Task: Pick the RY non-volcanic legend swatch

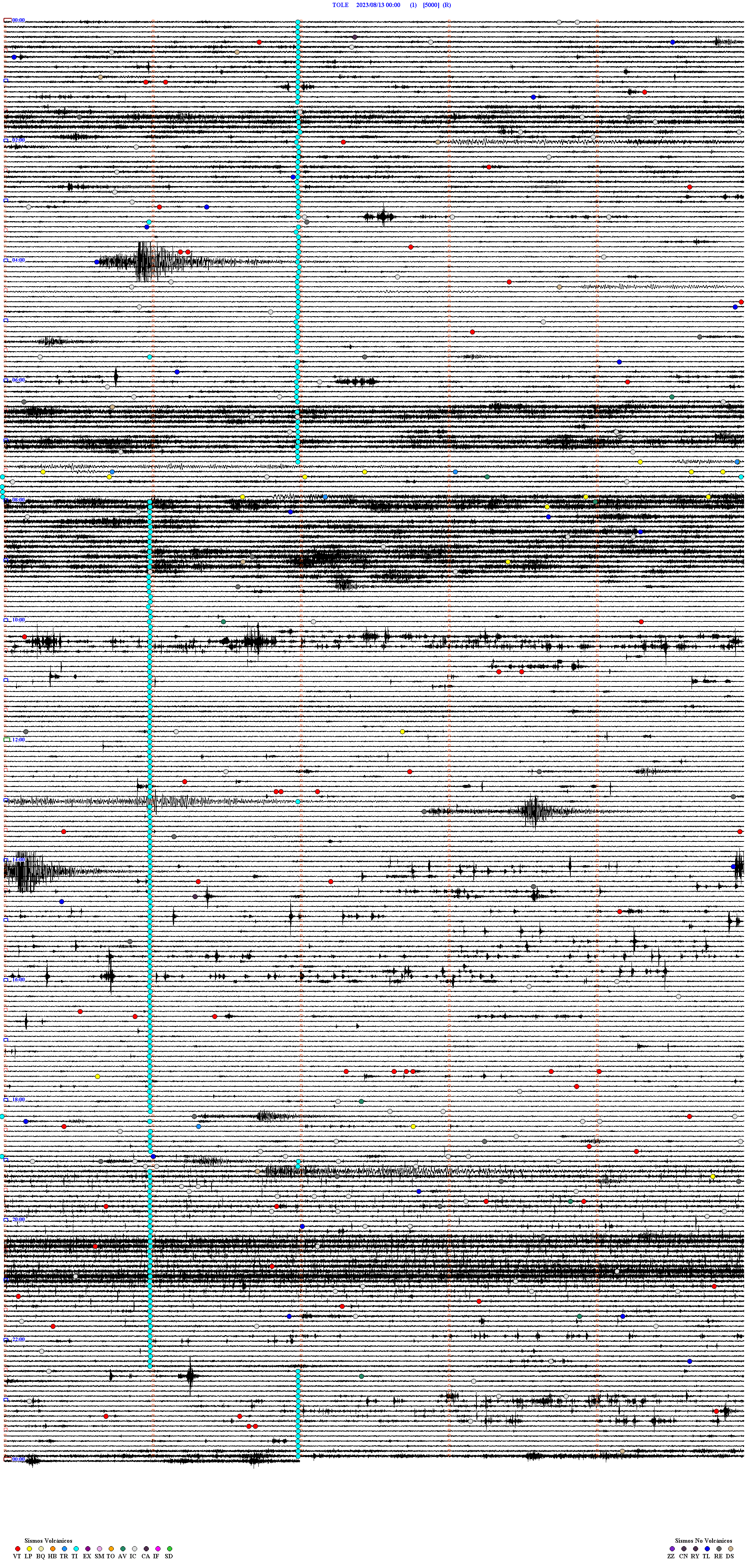Action: tap(696, 1549)
